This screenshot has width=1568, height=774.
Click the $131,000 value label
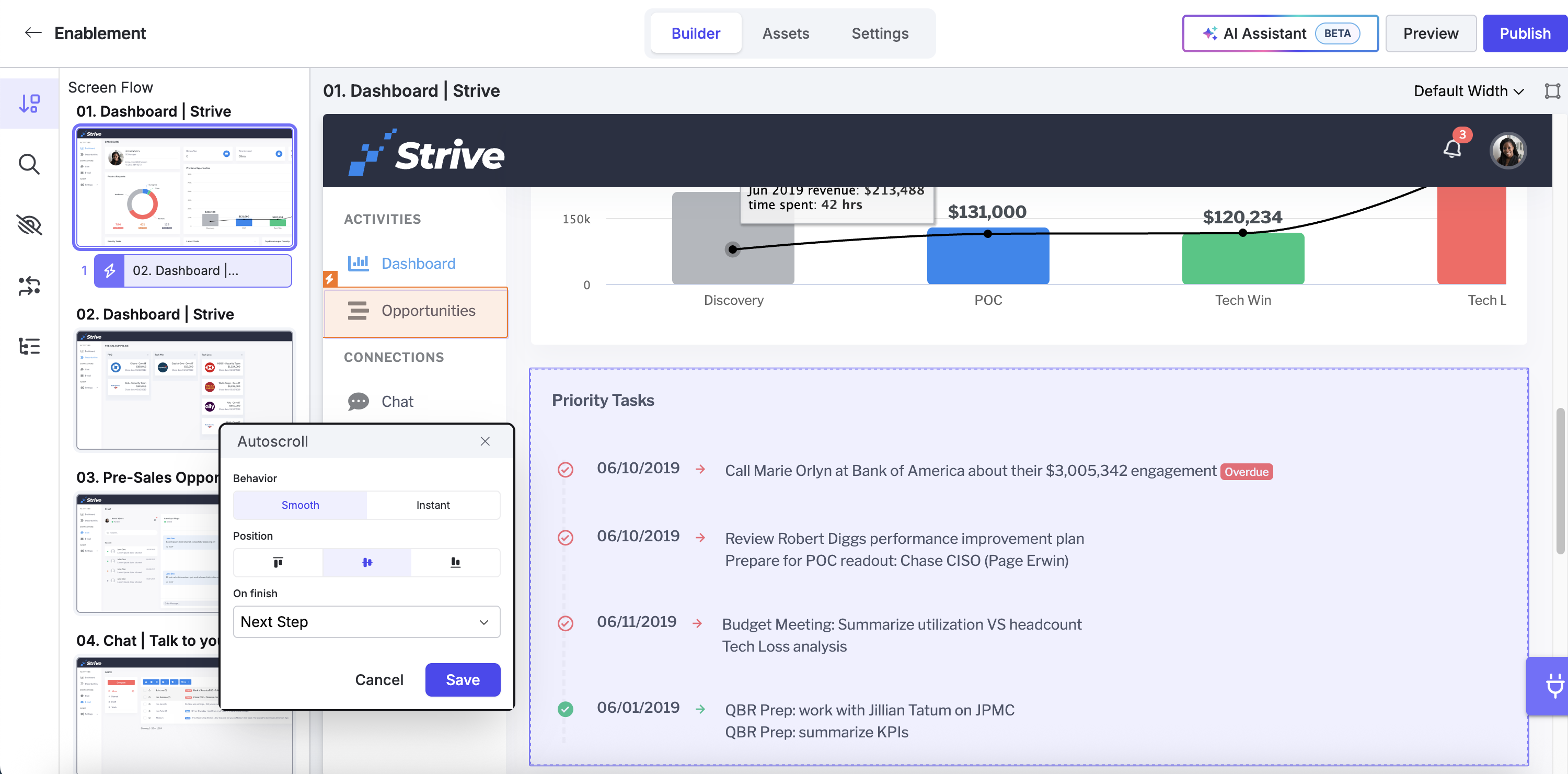click(x=987, y=211)
